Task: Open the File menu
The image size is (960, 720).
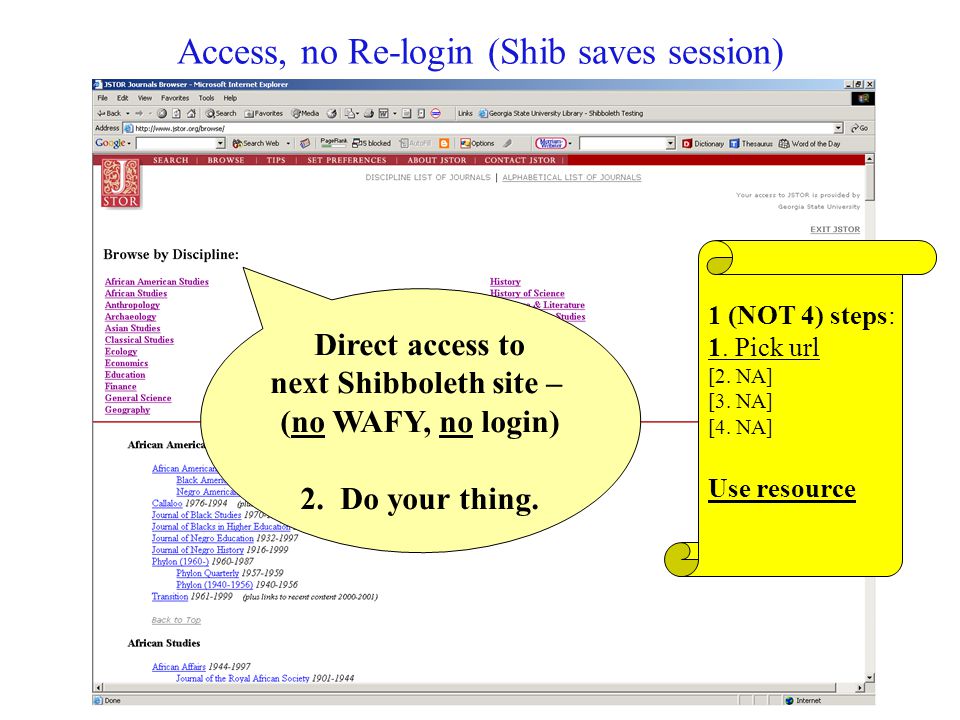Action: click(x=102, y=98)
